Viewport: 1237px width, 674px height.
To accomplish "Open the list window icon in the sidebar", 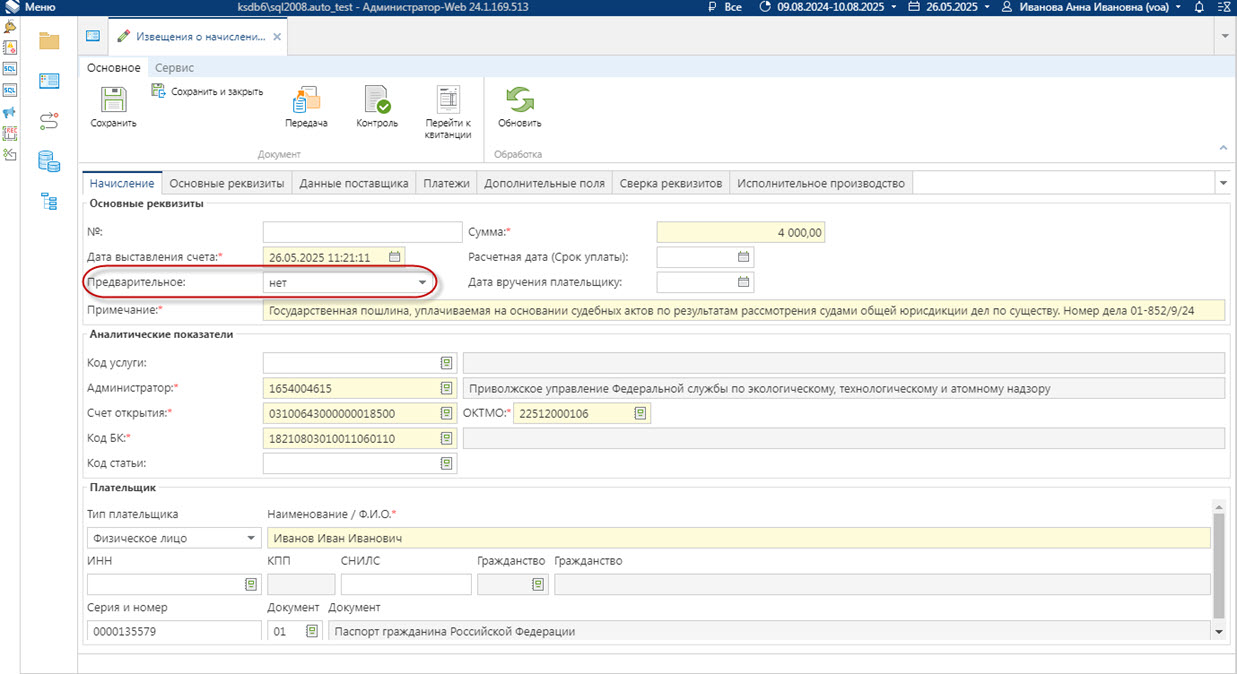I will (x=49, y=81).
